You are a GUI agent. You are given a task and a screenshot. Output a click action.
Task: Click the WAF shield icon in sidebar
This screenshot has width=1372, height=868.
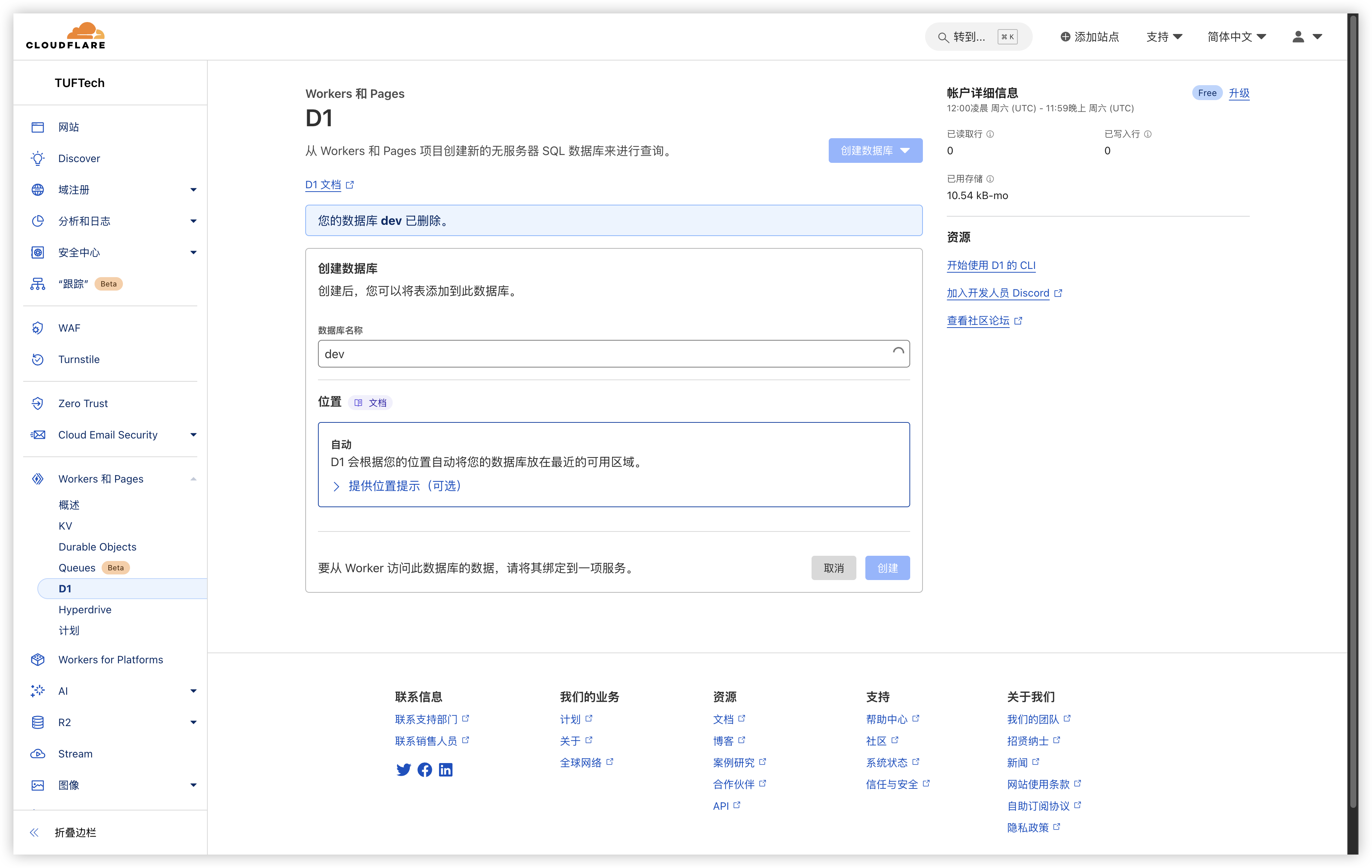tap(38, 328)
